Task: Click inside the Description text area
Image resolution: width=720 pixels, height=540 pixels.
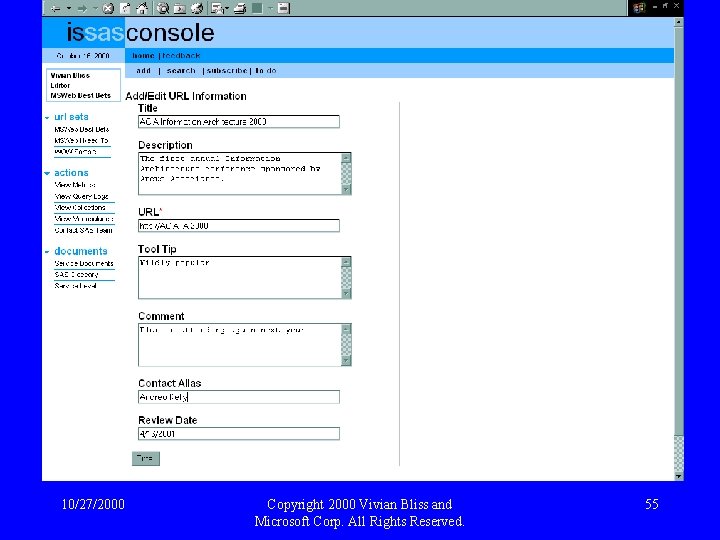Action: 240,174
